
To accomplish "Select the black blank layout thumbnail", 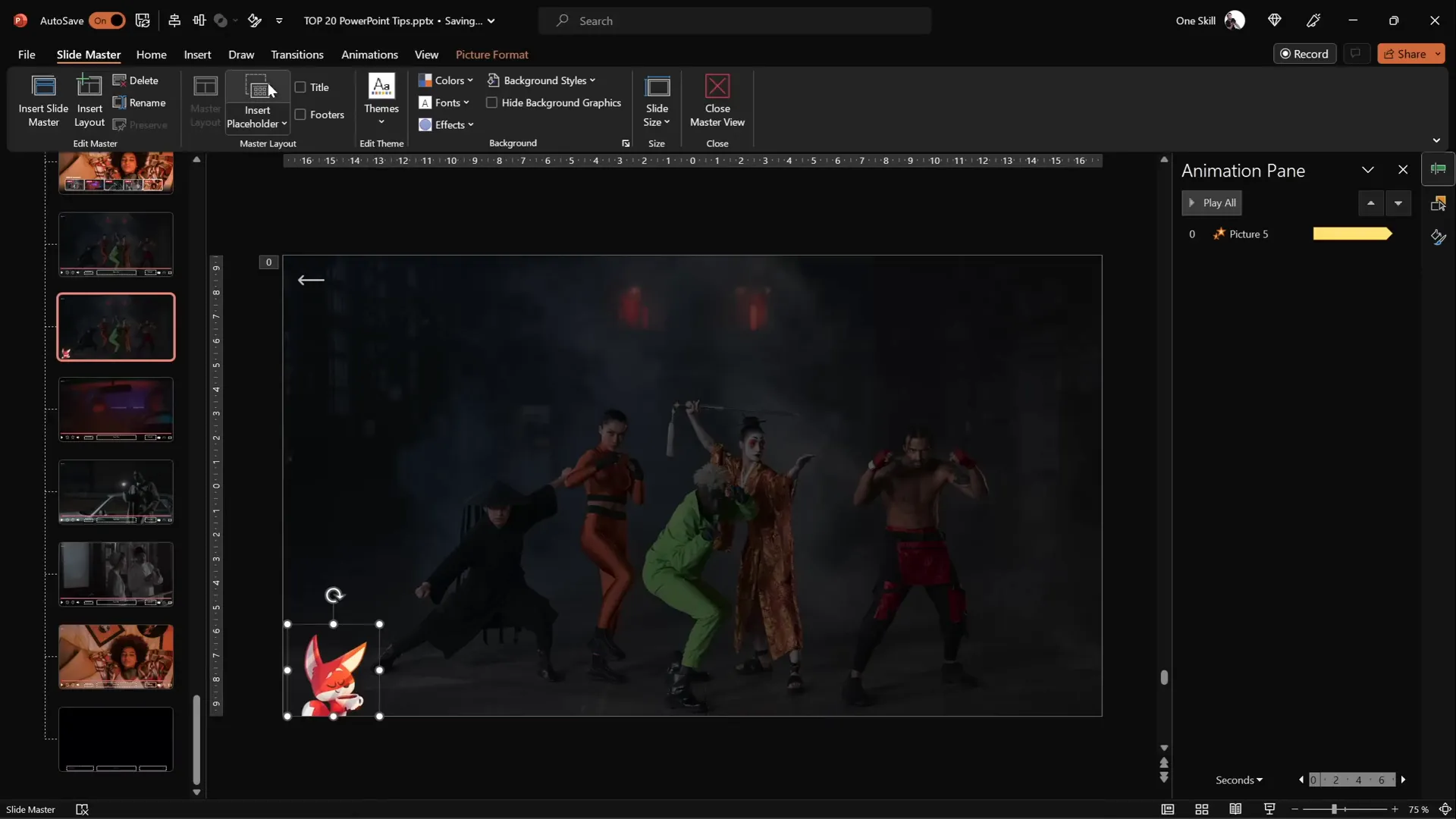I will click(x=116, y=739).
